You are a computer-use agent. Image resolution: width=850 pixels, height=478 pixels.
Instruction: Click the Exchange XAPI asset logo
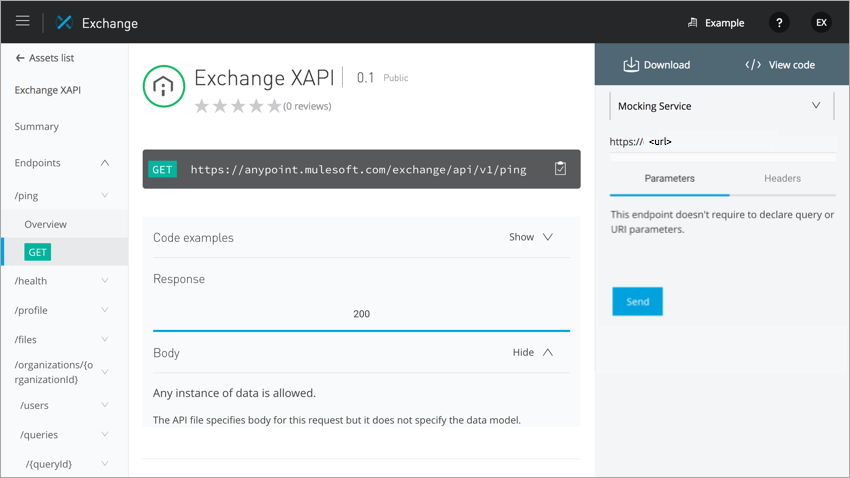click(164, 87)
